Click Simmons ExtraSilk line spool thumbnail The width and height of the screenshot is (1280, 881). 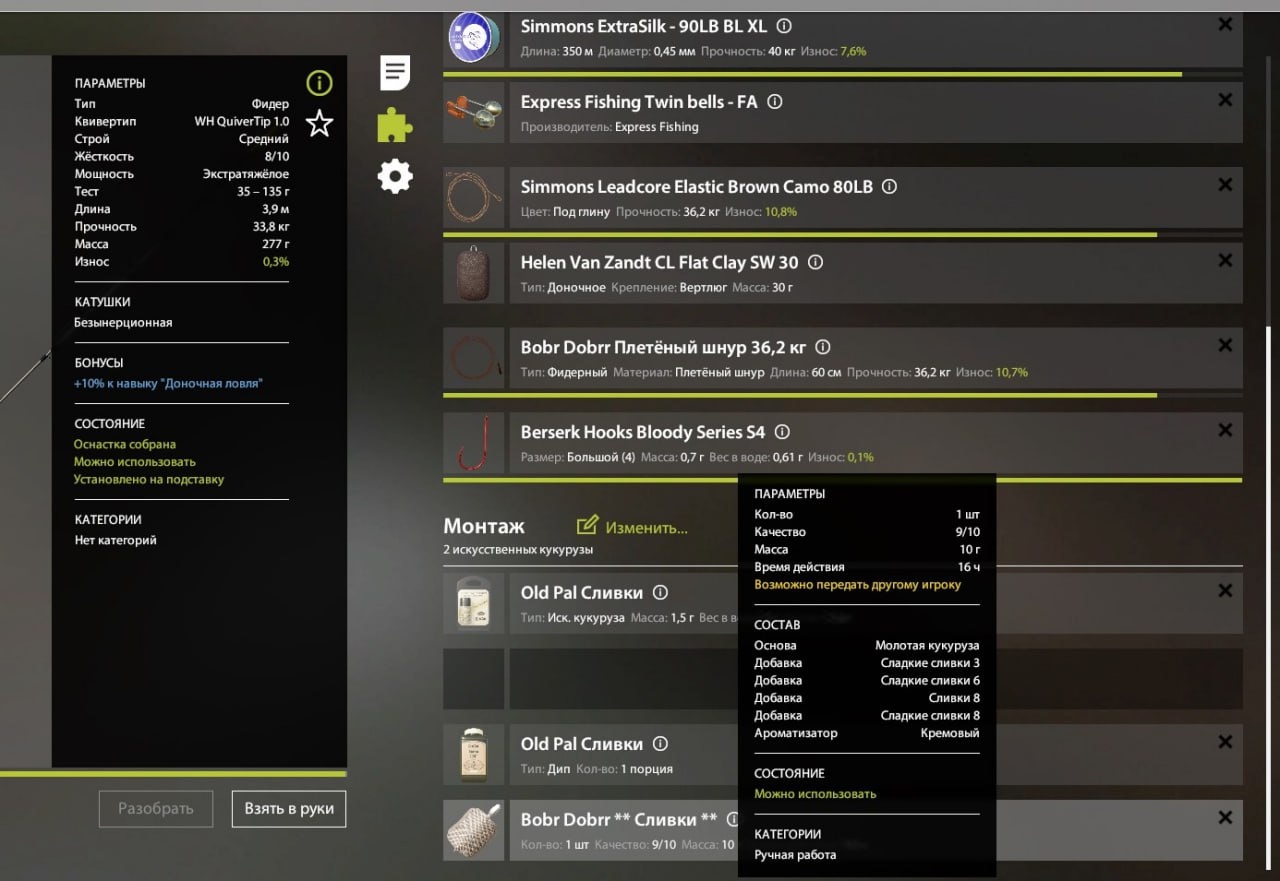(x=474, y=38)
